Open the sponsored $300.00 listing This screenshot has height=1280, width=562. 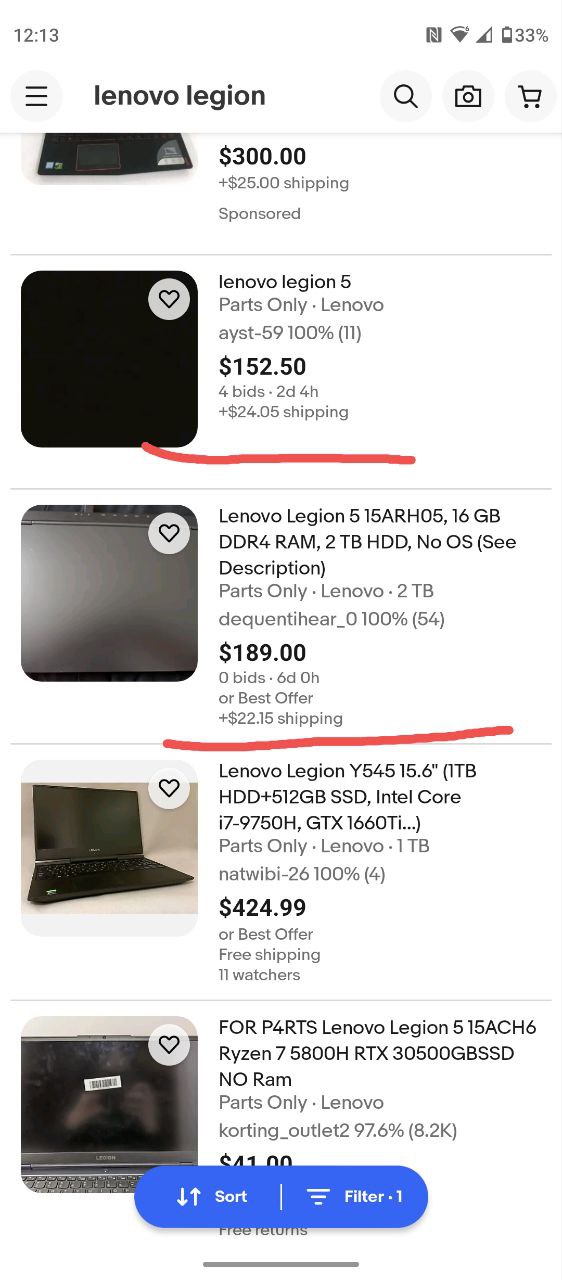263,156
